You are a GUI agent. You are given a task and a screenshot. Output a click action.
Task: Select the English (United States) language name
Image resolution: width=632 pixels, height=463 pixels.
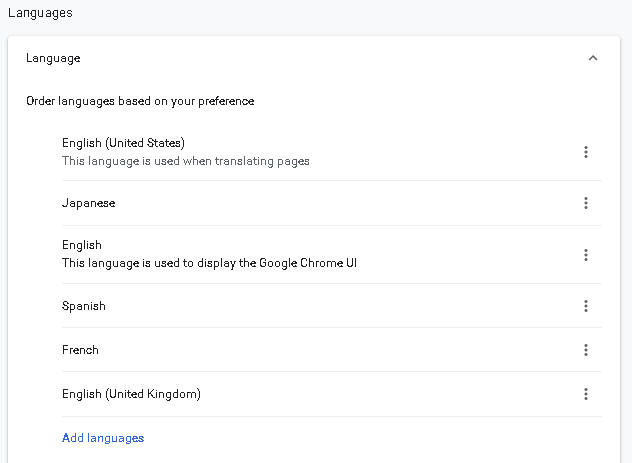click(123, 143)
